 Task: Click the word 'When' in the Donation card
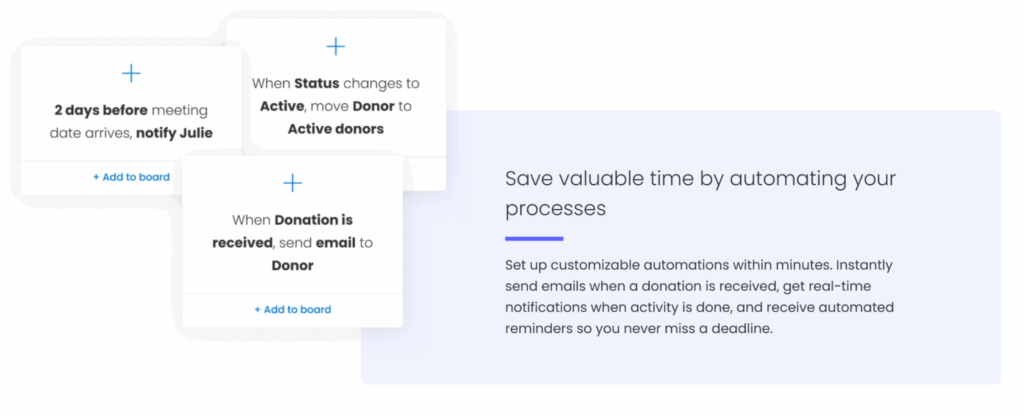point(251,220)
